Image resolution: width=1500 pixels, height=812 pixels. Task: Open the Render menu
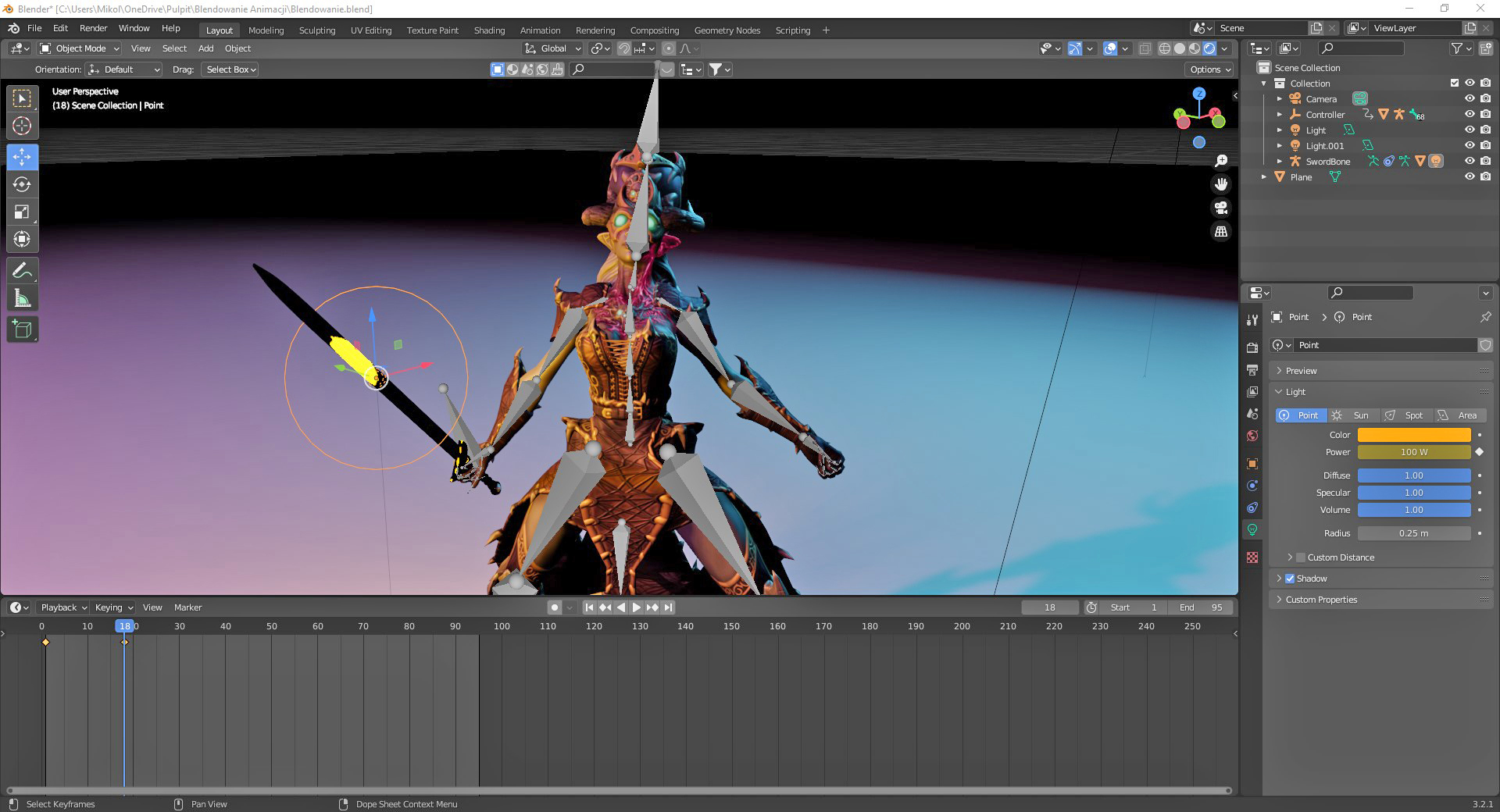(93, 28)
